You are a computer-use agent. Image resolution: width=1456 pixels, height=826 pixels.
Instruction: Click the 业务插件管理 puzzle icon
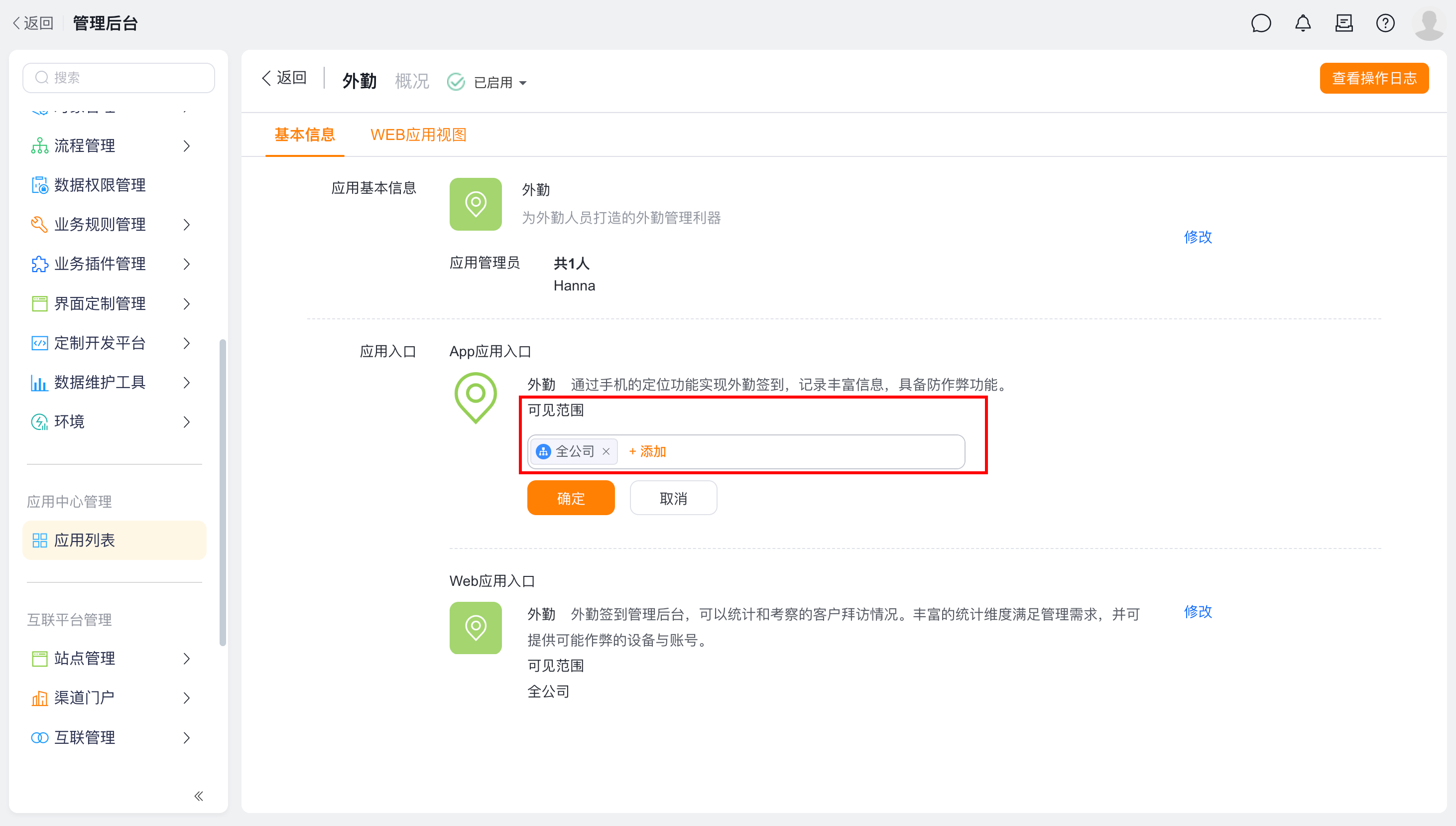click(40, 264)
